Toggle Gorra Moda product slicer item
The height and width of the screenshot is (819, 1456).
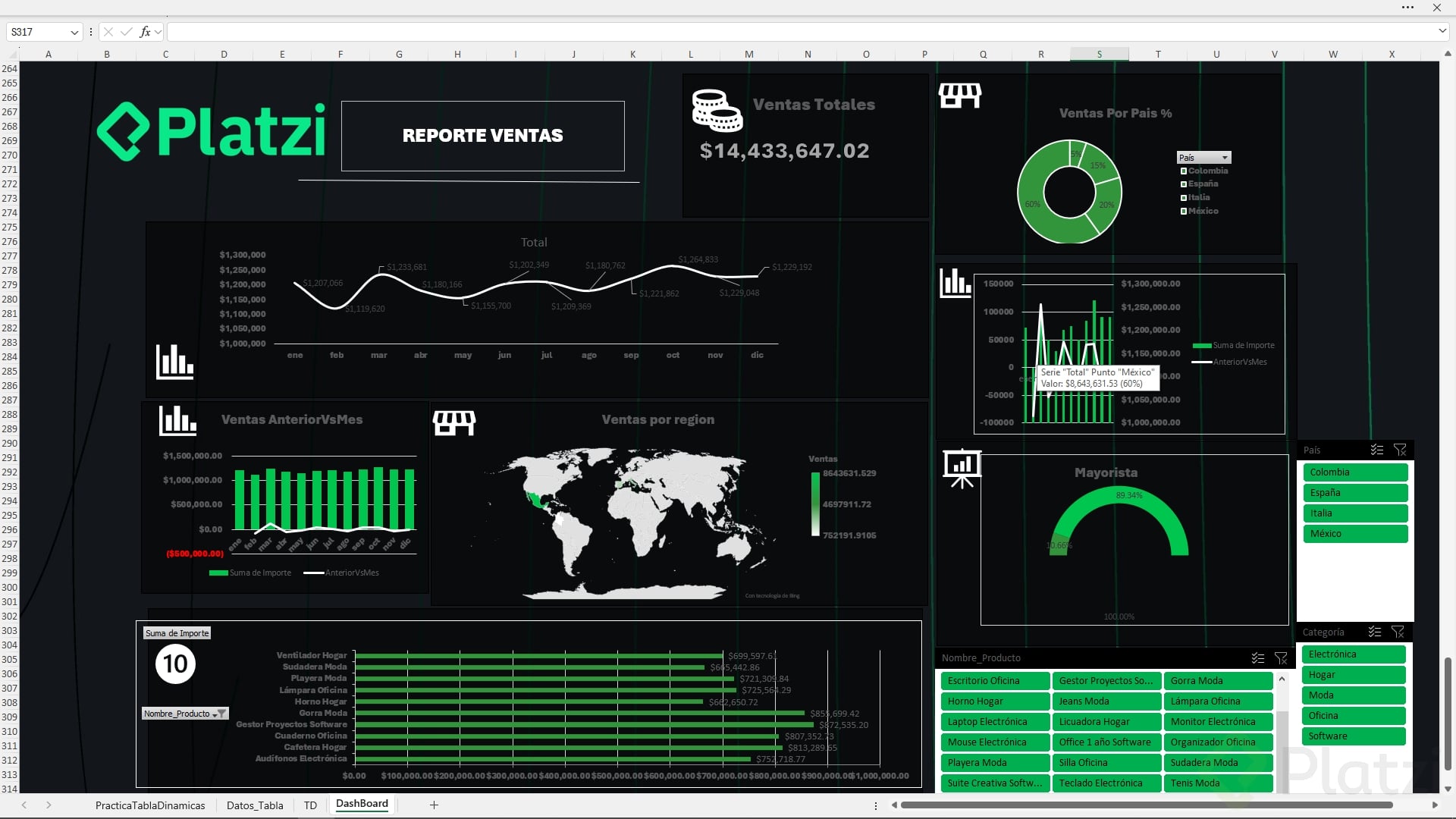pos(1219,681)
